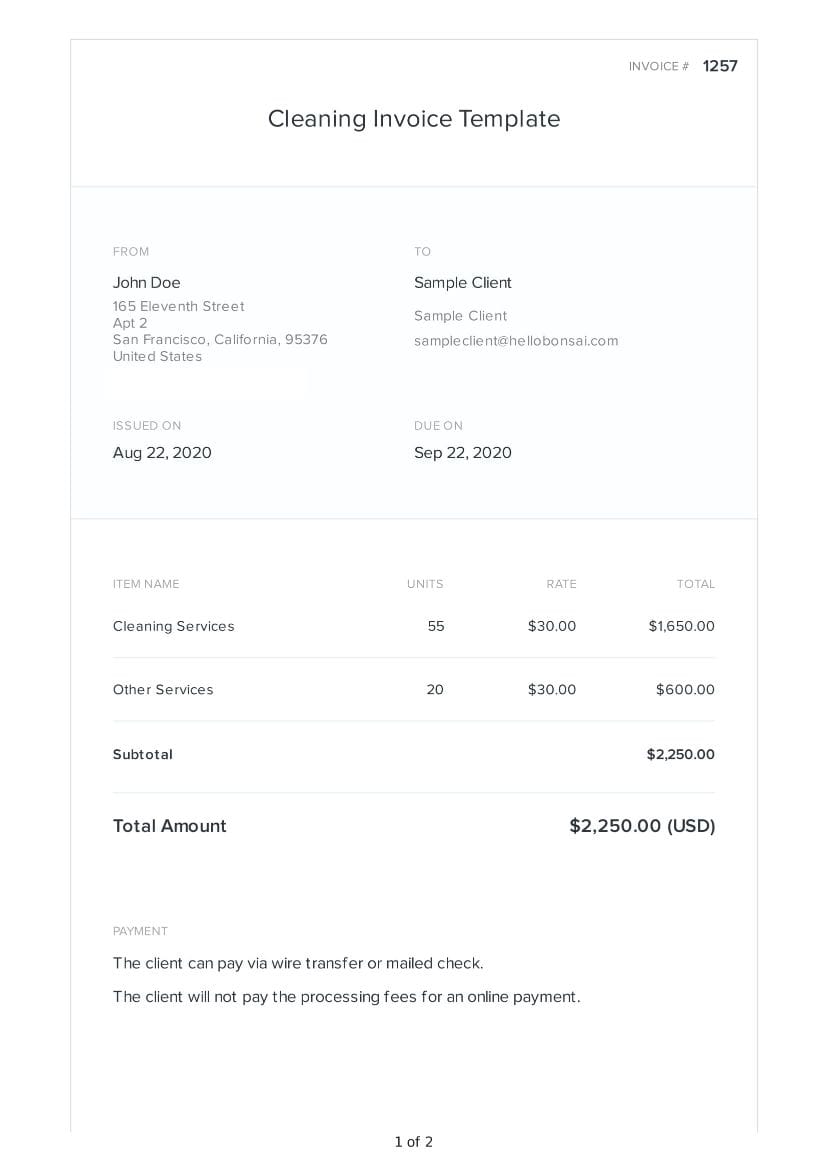
Task: Select the $2,250.00 (USD) grand total
Action: point(642,826)
